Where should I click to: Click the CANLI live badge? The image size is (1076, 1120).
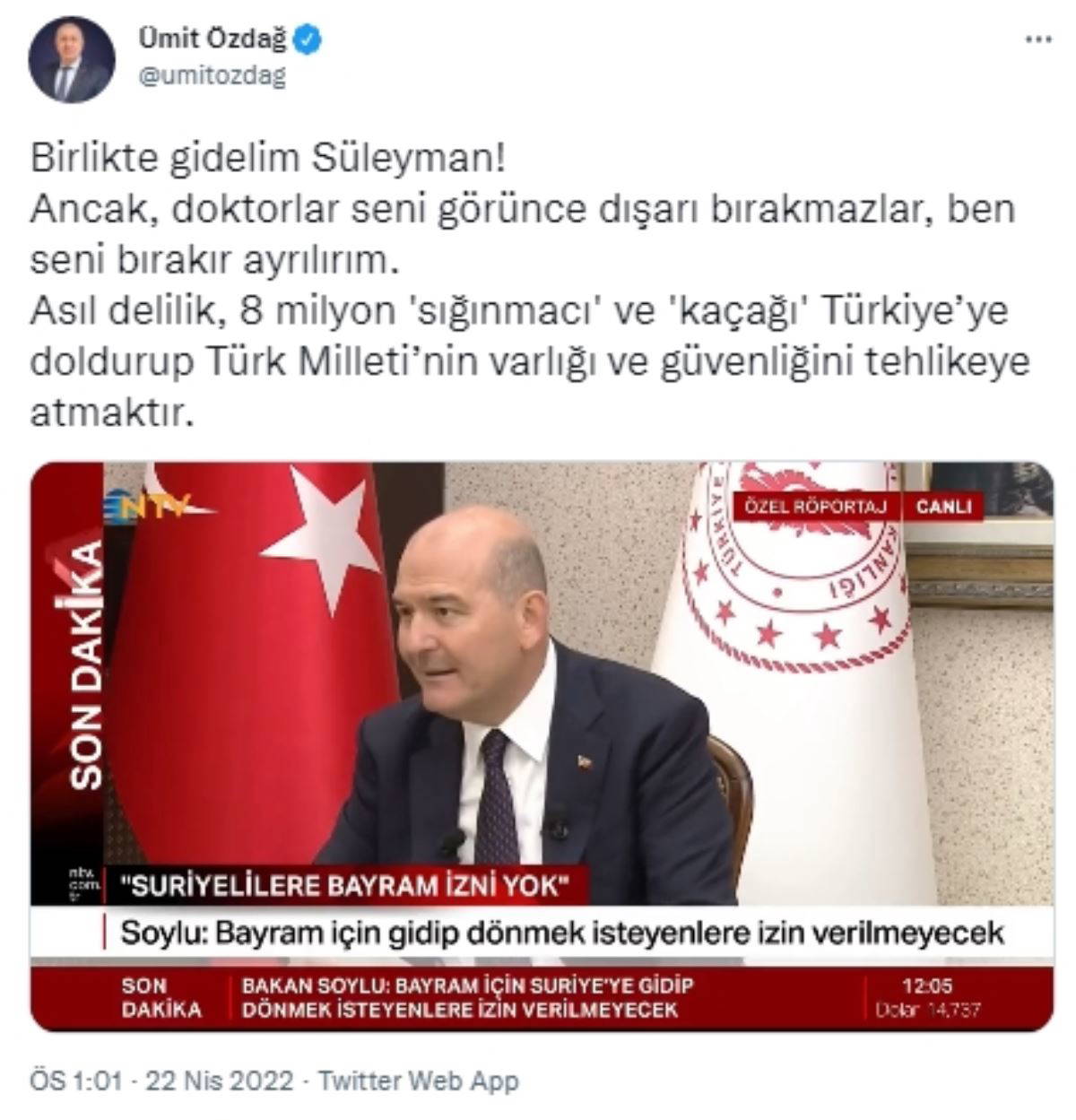[x=943, y=507]
